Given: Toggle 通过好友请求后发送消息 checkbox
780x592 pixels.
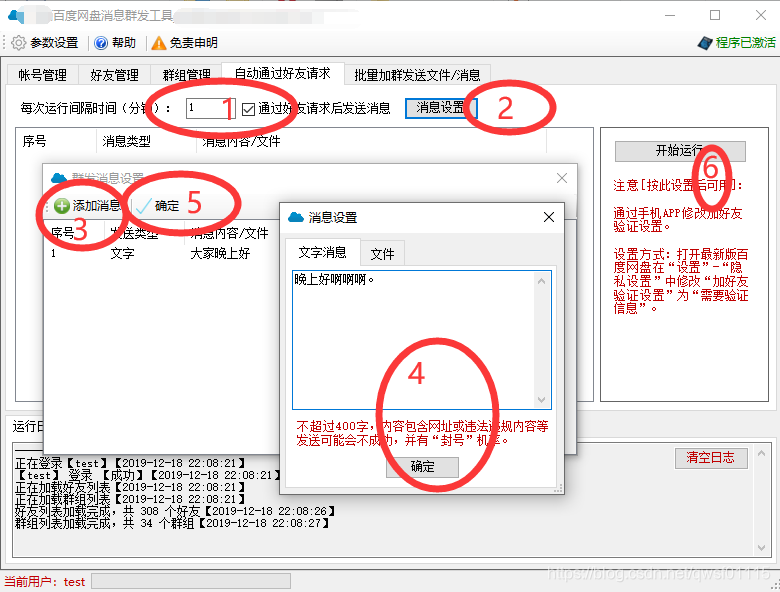Looking at the screenshot, I should coord(248,109).
